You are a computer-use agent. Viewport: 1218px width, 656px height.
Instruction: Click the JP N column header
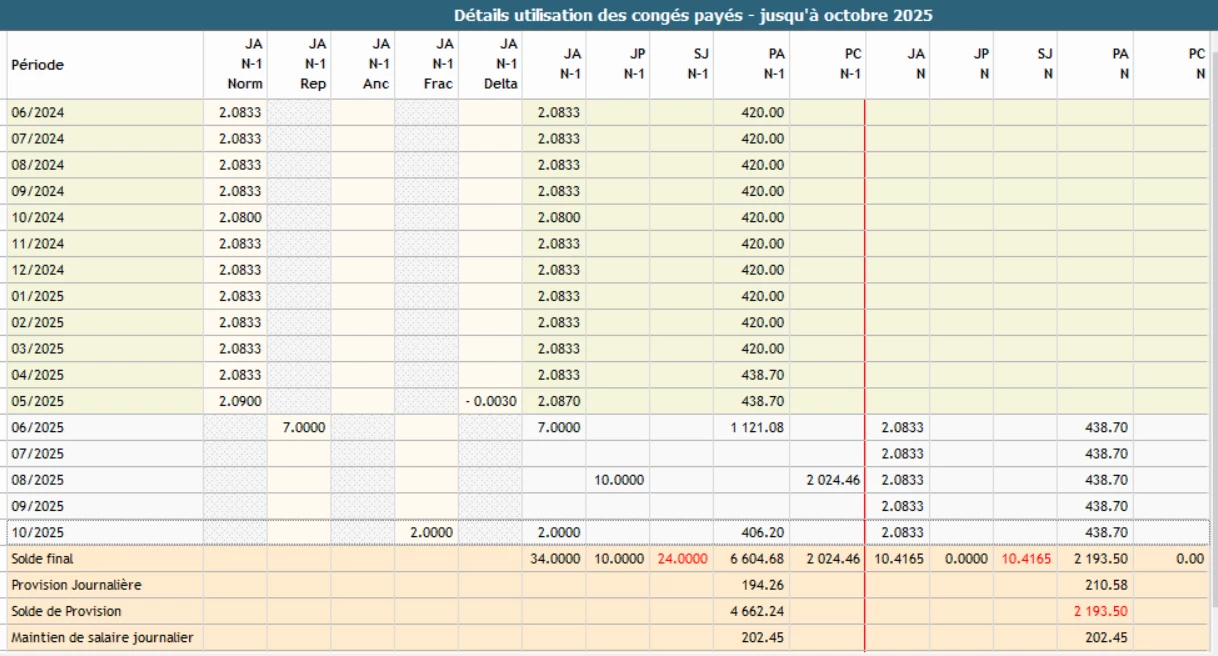tap(962, 64)
